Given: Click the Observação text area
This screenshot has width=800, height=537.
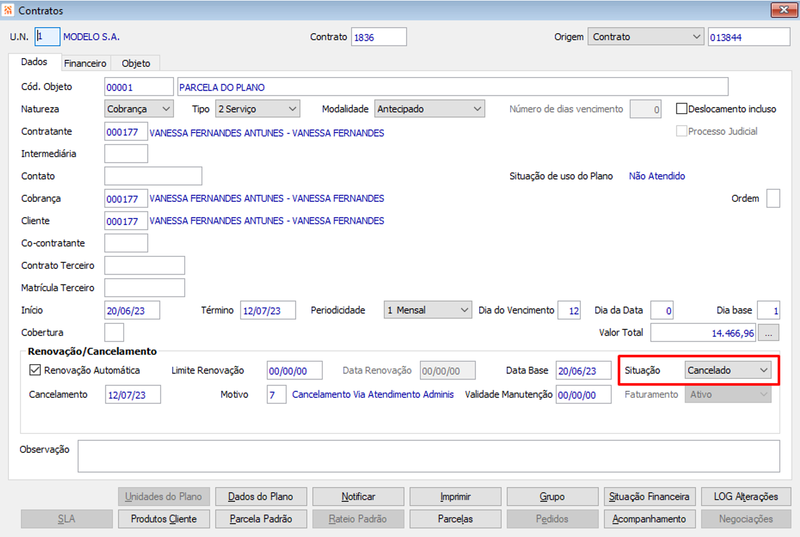Looking at the screenshot, I should click(x=429, y=456).
